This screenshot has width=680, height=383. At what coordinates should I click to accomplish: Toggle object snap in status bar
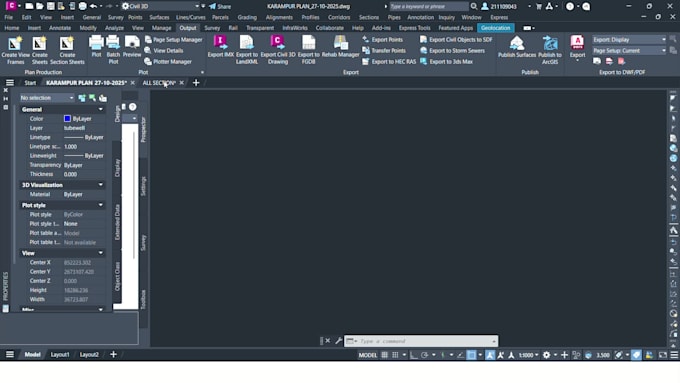[471, 355]
